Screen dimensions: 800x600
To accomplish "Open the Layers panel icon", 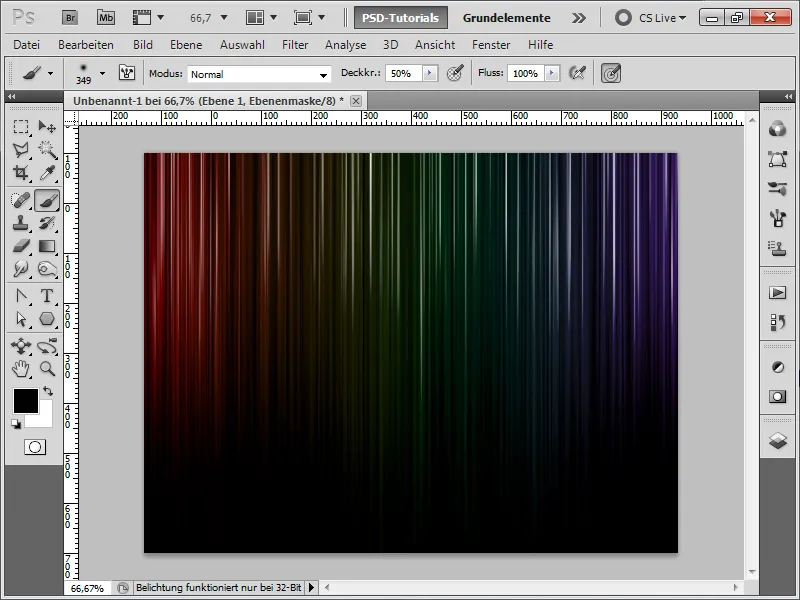I will click(777, 440).
